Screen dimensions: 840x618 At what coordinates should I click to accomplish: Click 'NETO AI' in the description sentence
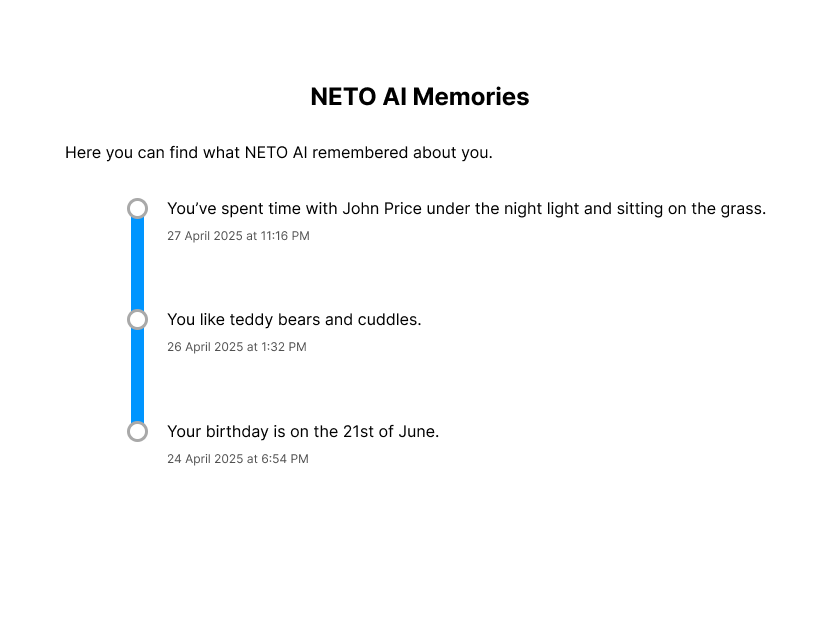point(276,153)
